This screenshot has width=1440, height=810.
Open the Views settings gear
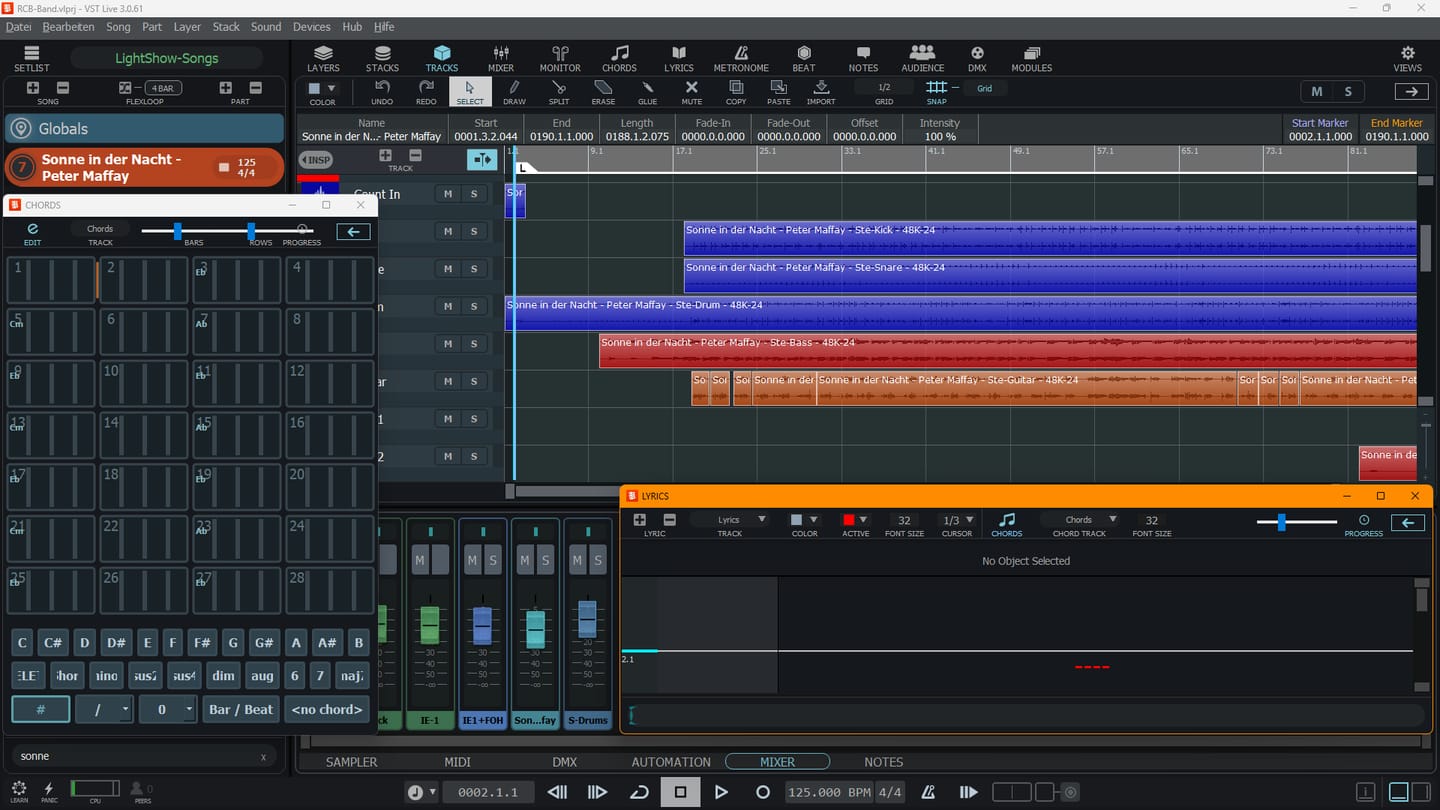click(x=1407, y=58)
